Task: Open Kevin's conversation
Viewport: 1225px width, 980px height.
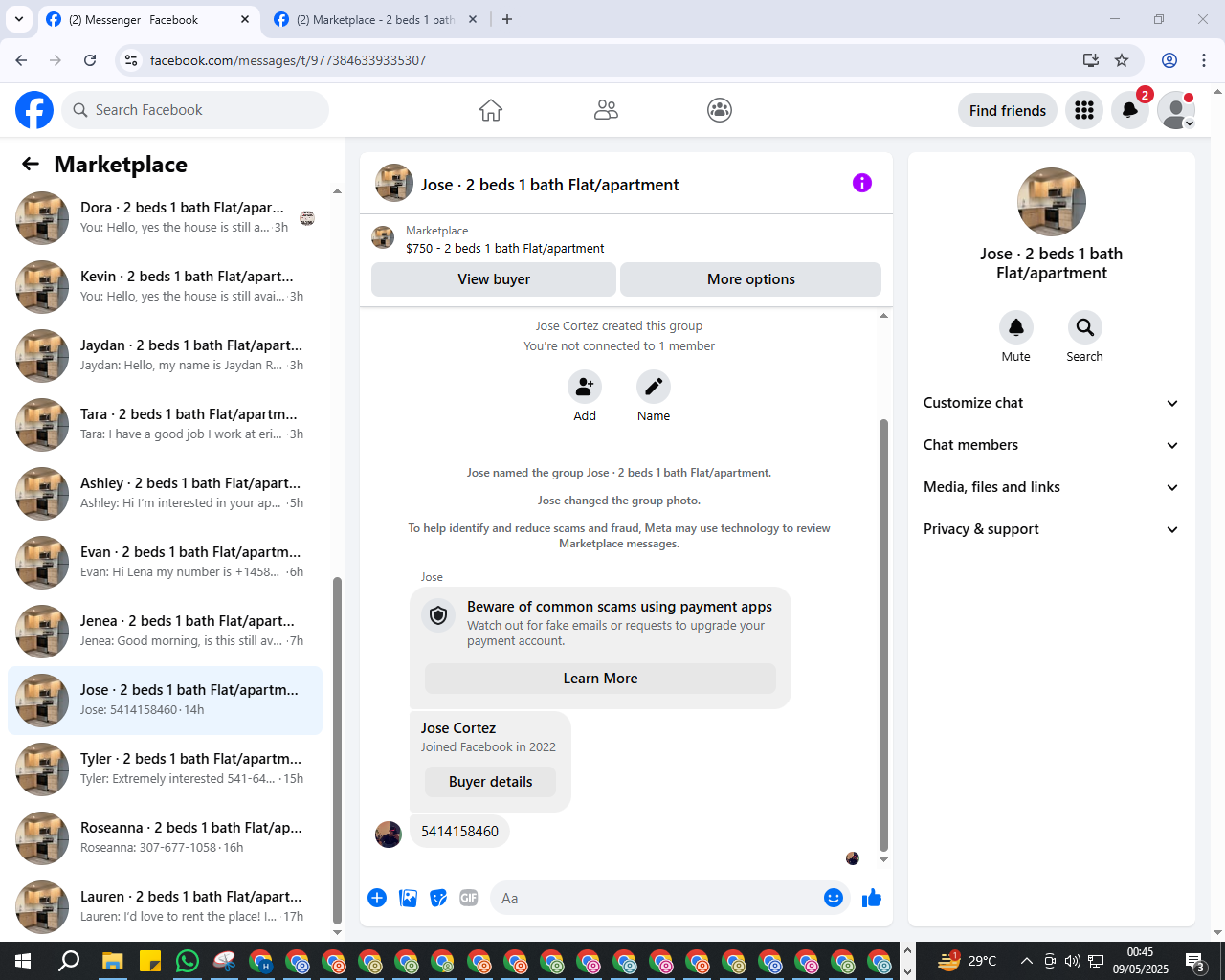Action: 166,287
